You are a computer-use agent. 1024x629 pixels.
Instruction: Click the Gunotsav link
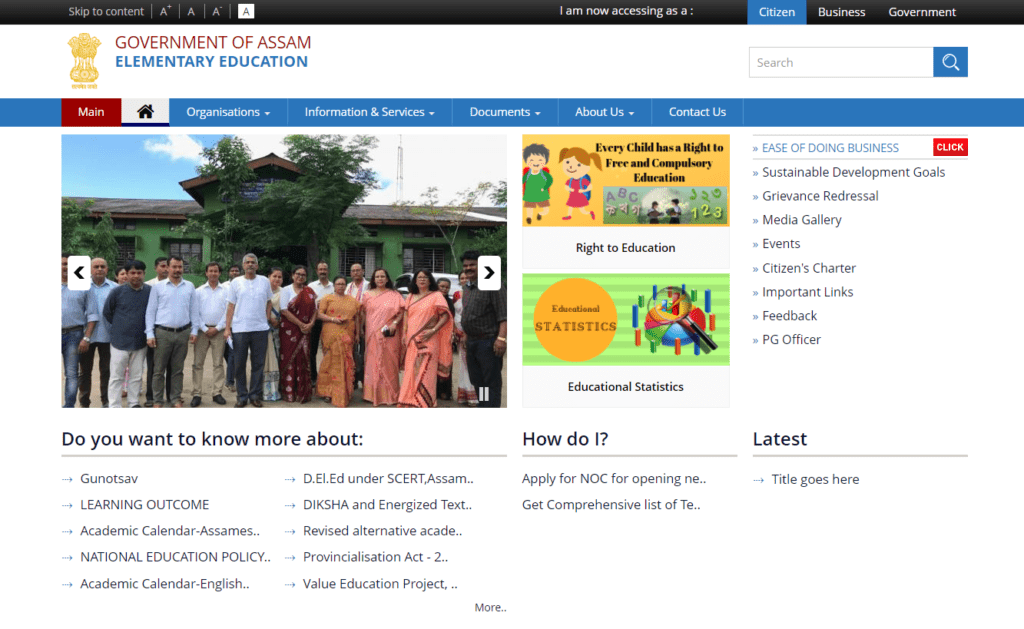point(108,478)
